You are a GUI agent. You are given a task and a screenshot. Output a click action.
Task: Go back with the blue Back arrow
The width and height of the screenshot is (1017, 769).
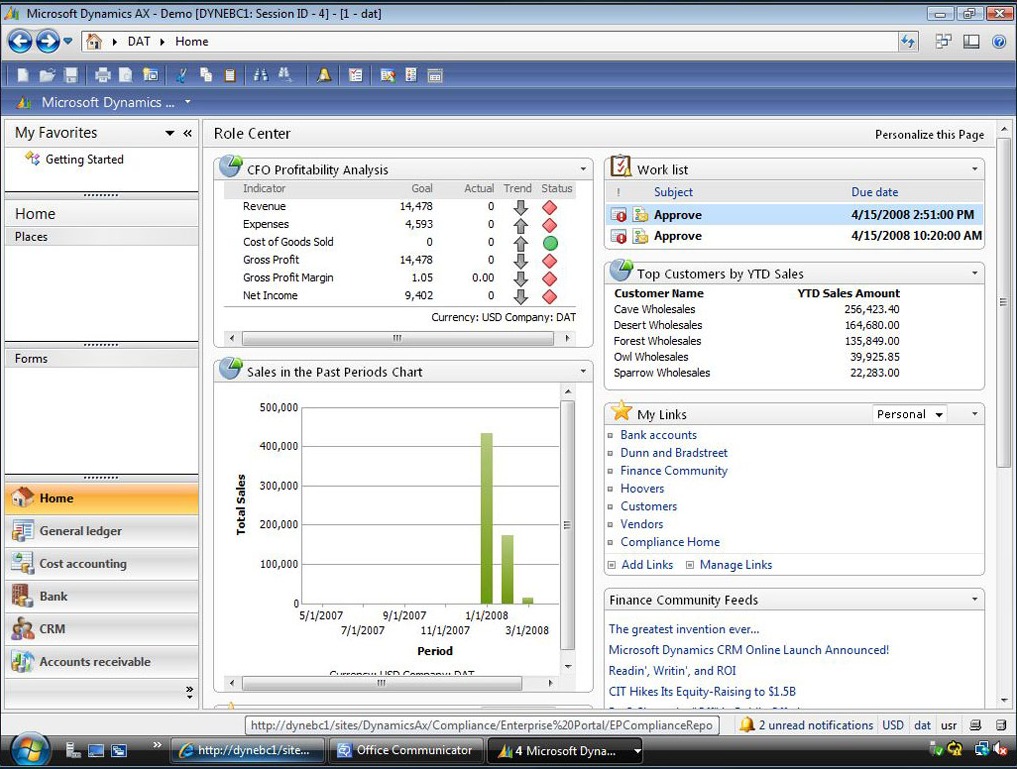(20, 41)
